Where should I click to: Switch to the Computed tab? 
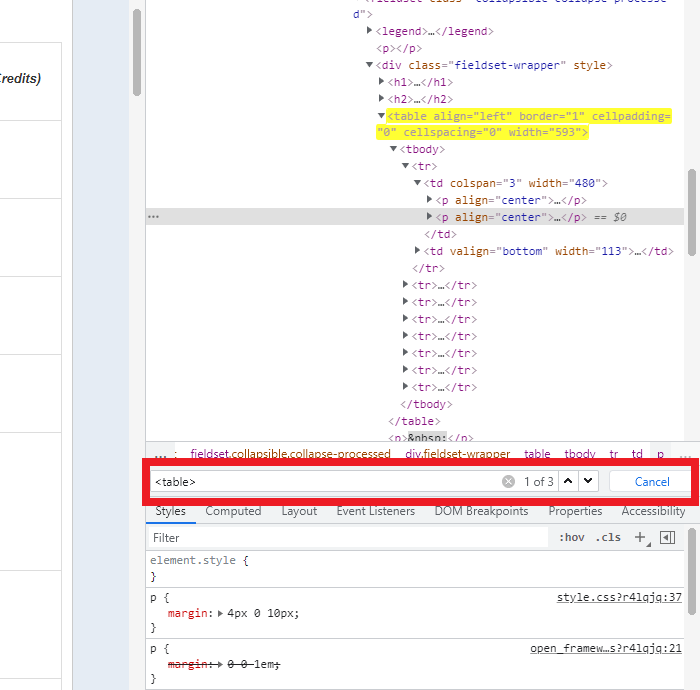tap(233, 511)
